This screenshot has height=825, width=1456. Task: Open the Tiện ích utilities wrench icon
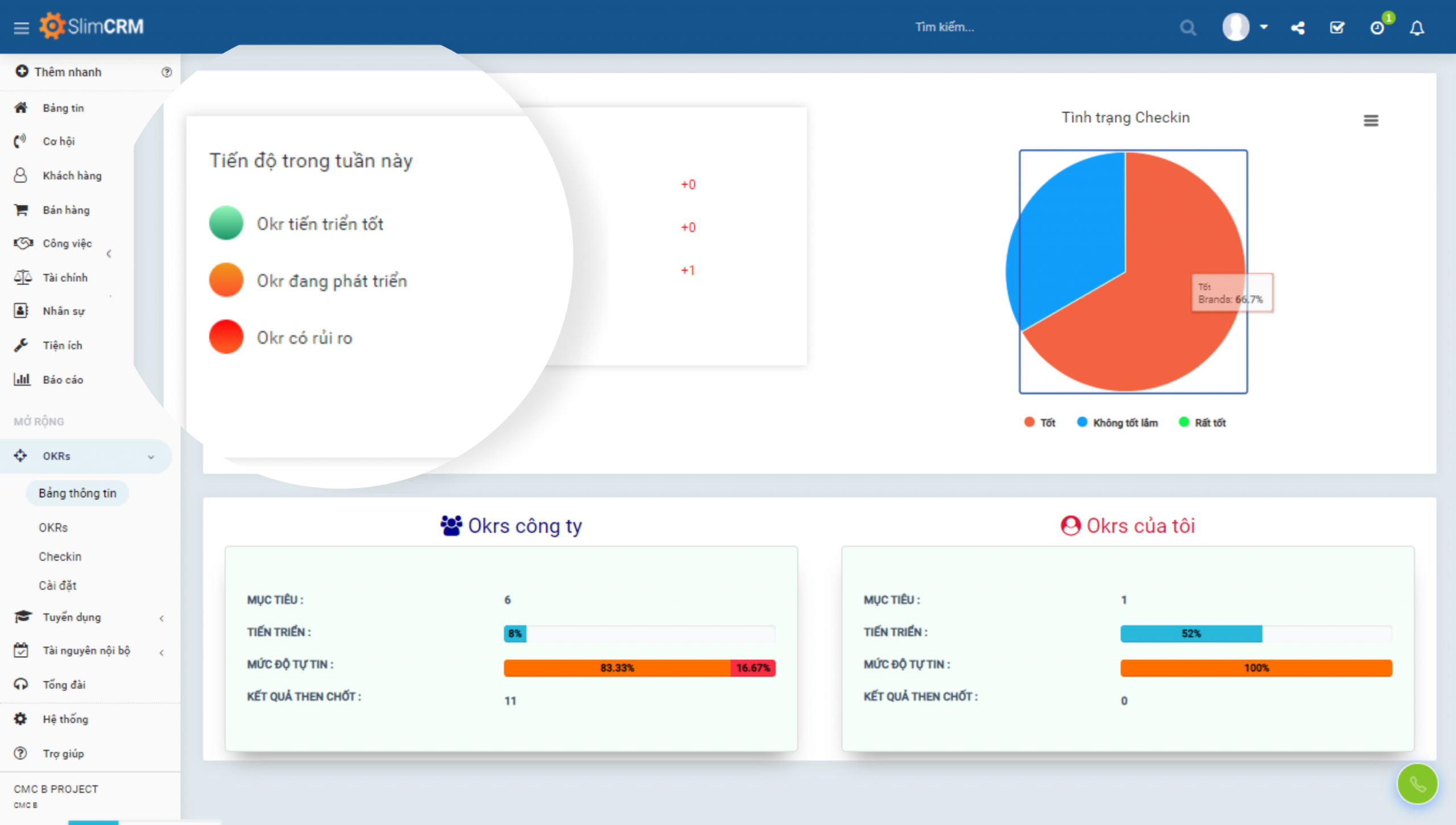(x=20, y=345)
